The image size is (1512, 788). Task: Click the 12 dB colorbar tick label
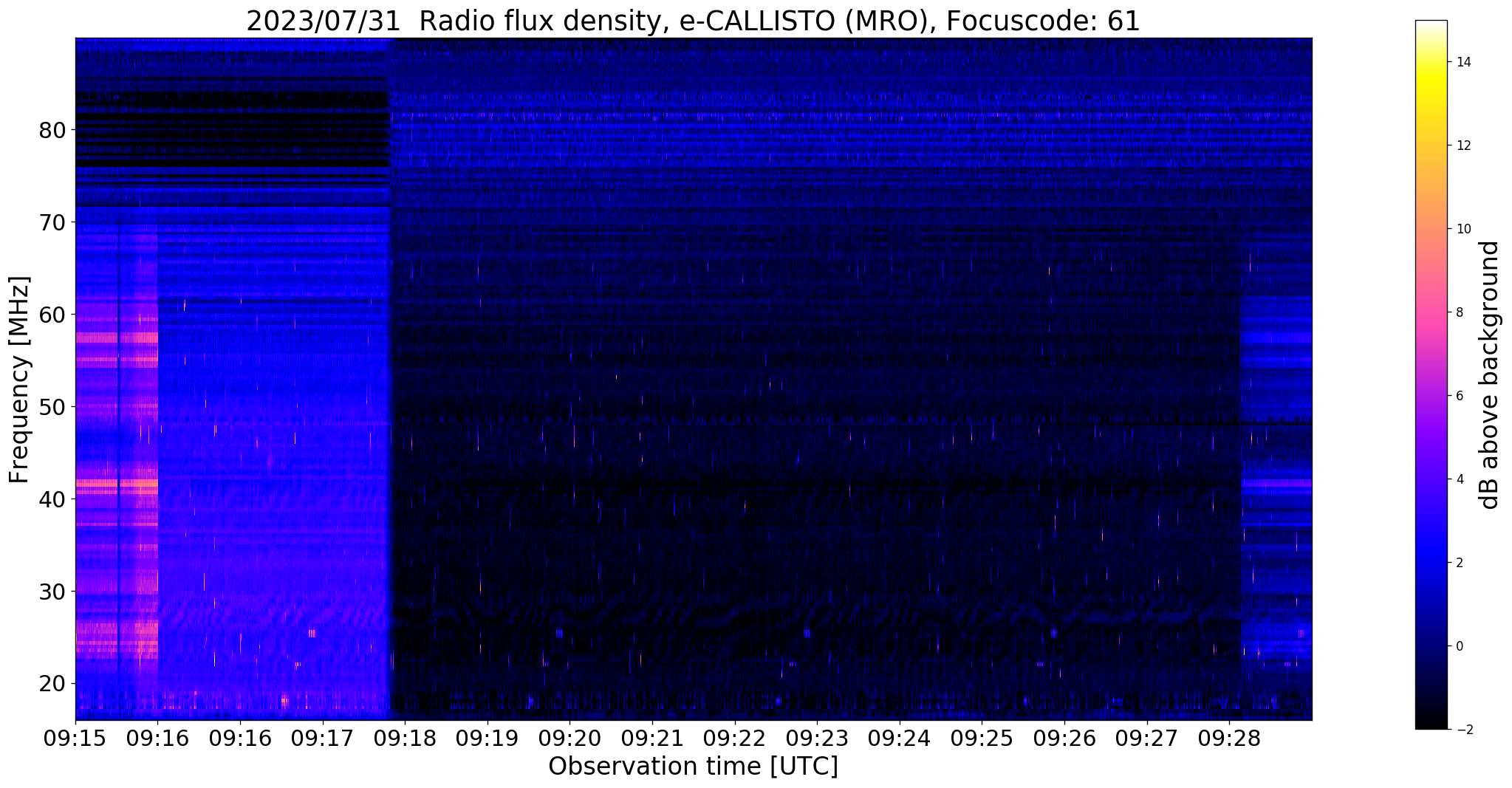coord(1463,145)
